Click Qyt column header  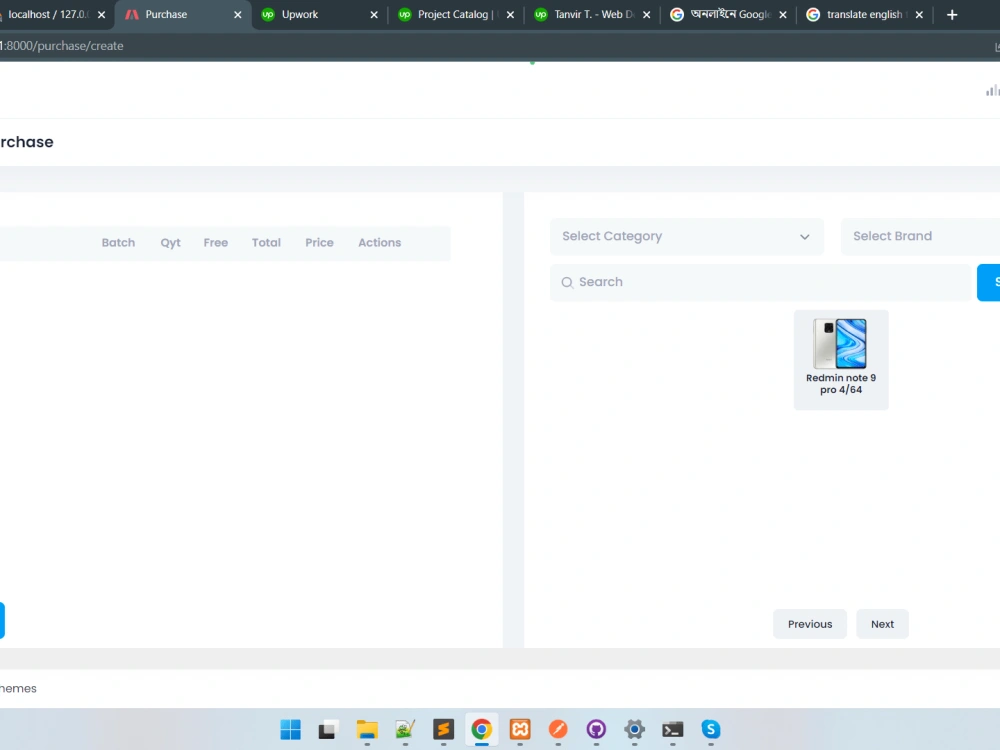[170, 242]
